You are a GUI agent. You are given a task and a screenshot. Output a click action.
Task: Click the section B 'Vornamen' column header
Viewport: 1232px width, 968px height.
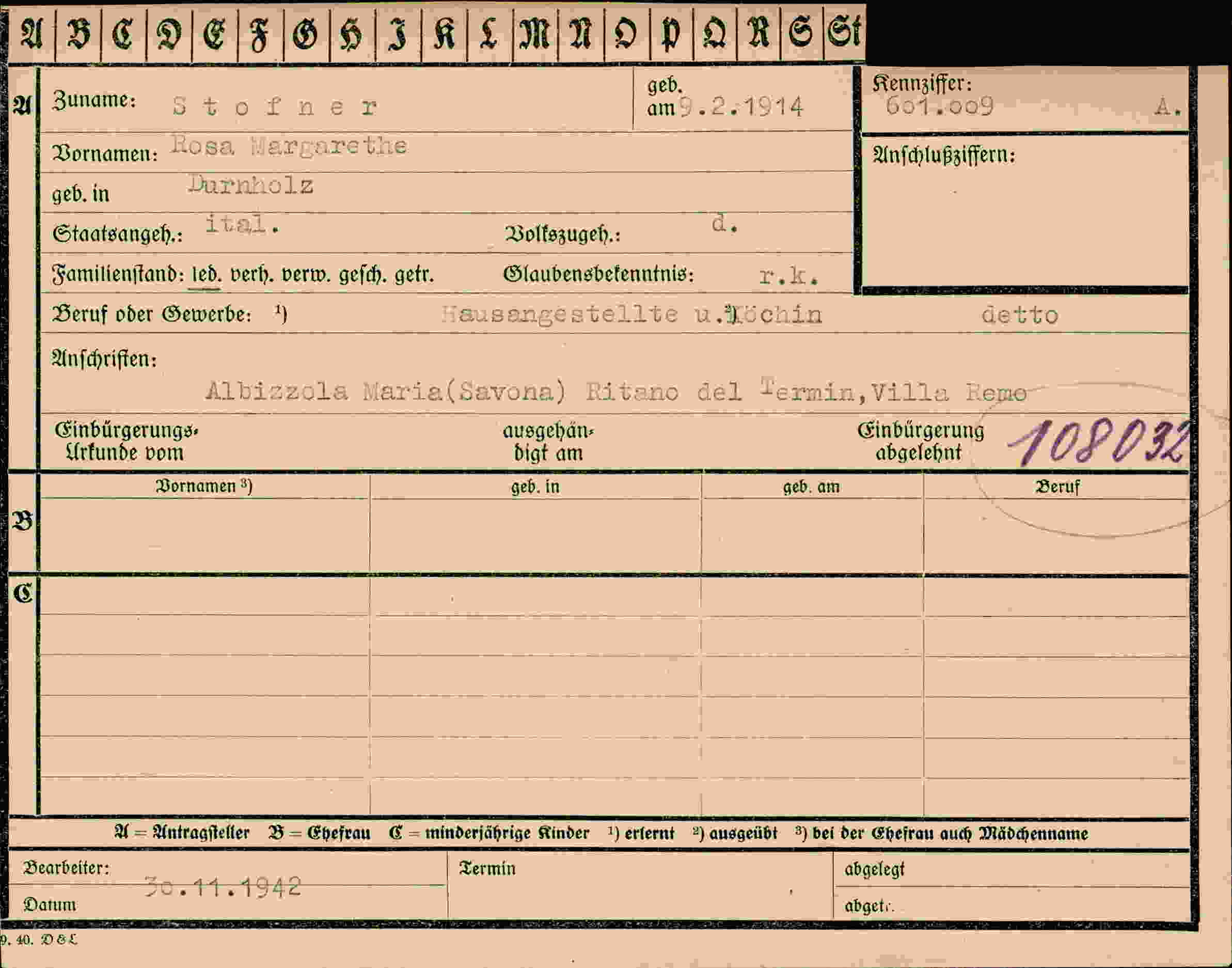[204, 486]
